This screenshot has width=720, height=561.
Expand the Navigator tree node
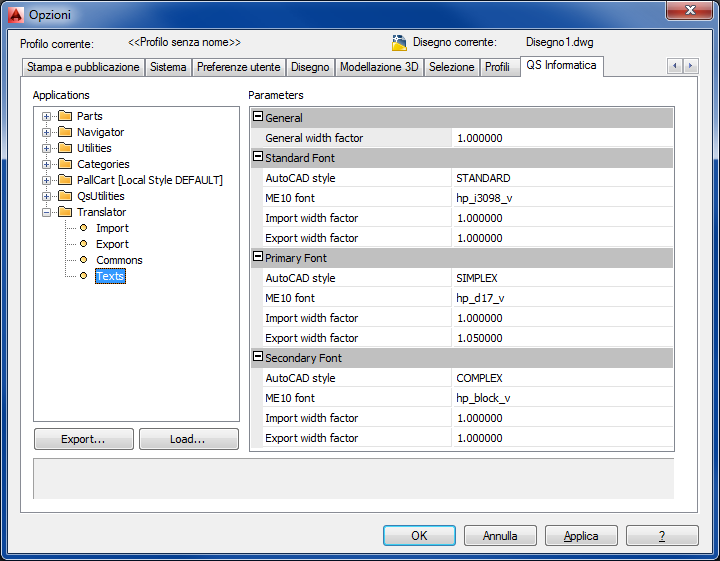tap(46, 132)
